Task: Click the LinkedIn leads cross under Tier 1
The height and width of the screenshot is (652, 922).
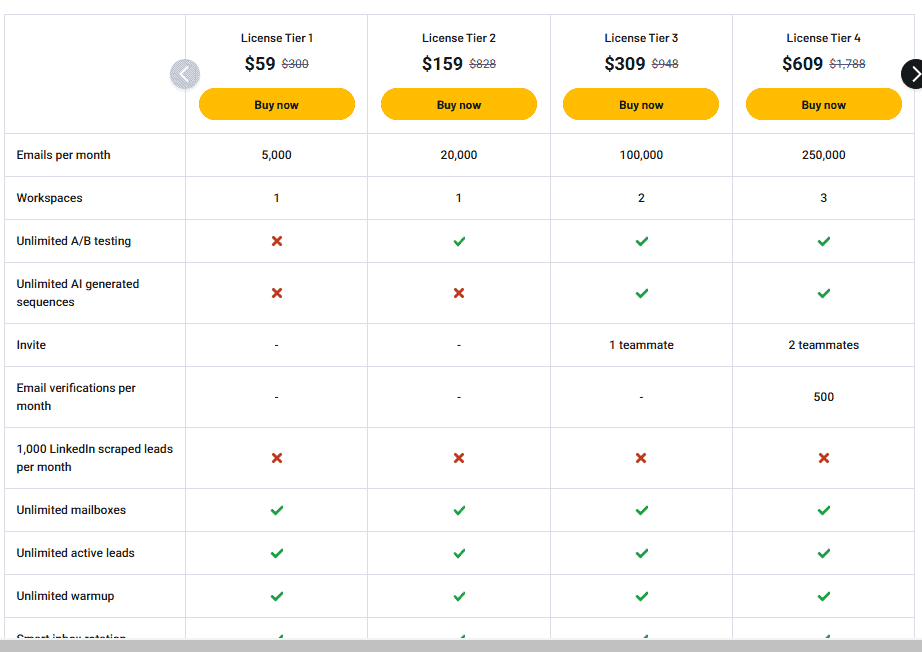Action: tap(276, 458)
